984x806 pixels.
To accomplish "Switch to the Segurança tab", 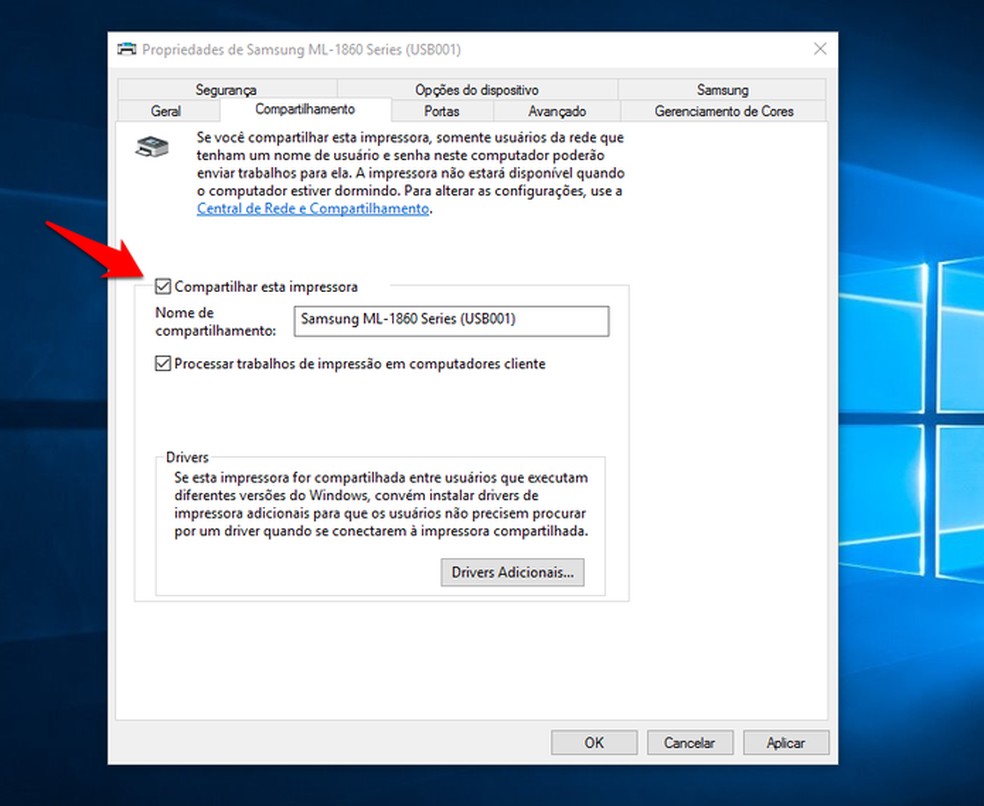I will tap(226, 90).
